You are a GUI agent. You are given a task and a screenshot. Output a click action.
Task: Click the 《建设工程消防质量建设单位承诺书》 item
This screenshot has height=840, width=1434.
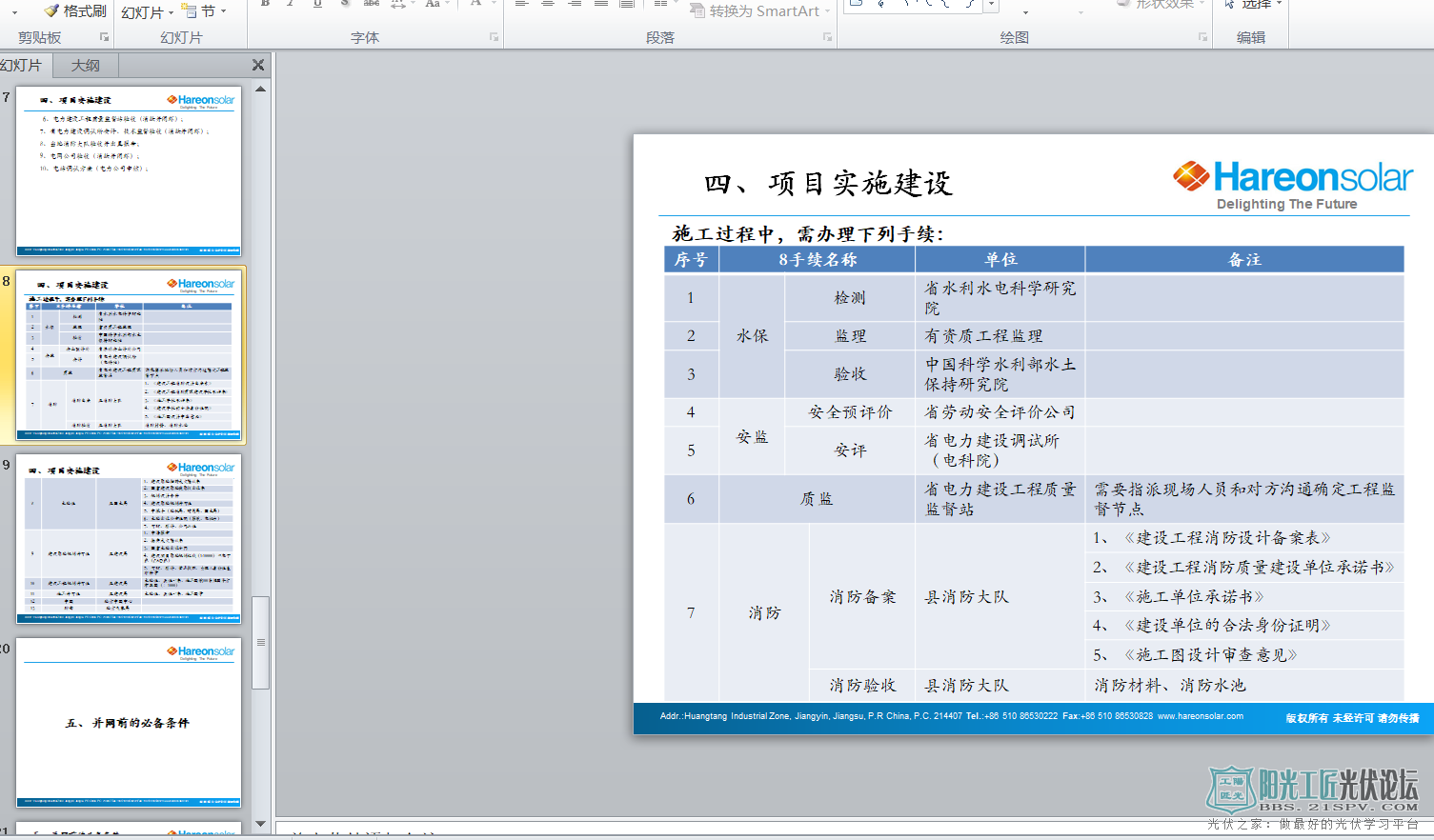1244,568
